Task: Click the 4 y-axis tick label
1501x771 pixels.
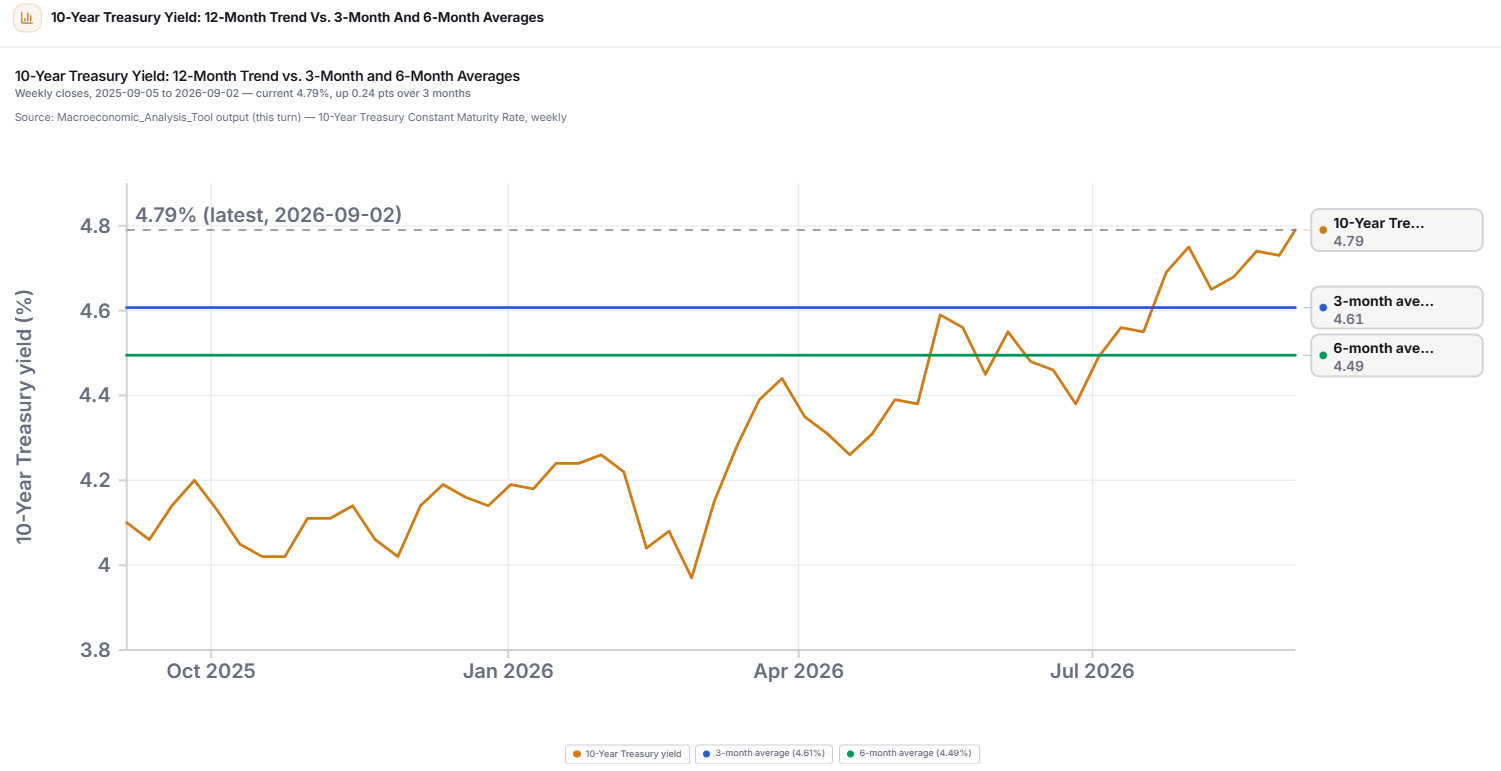Action: (106, 566)
